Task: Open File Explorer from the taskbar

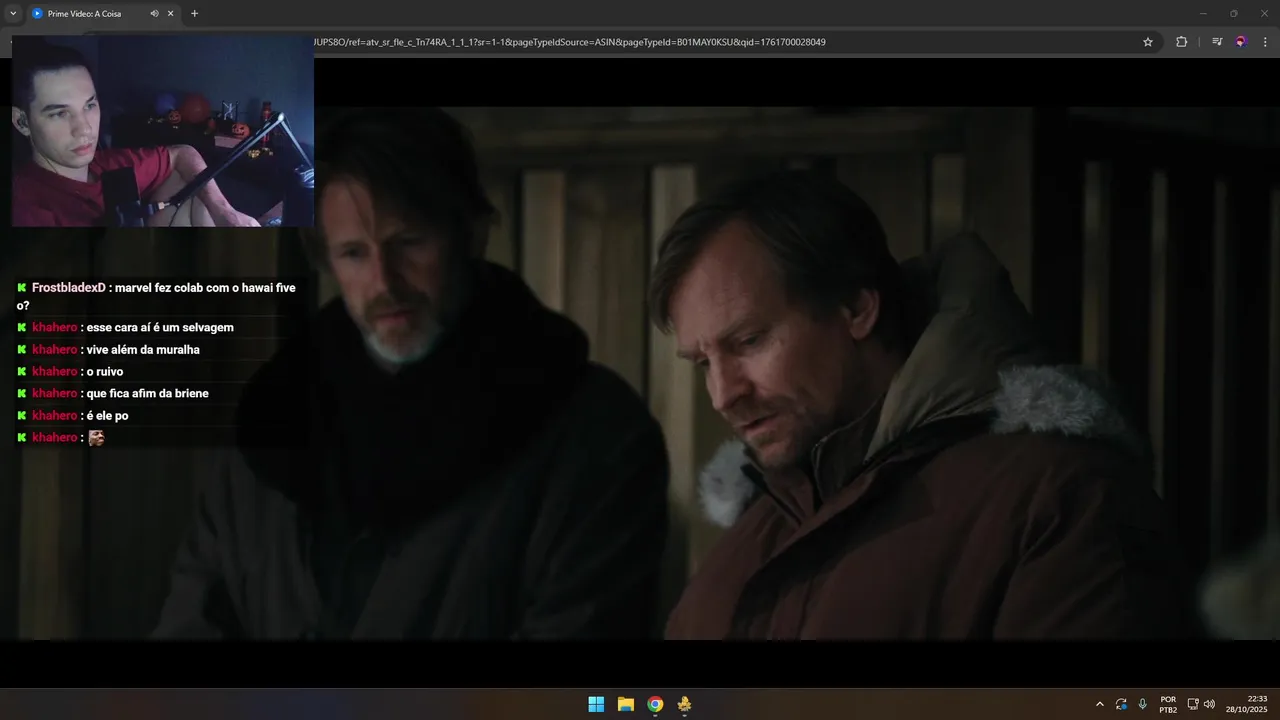Action: pyautogui.click(x=626, y=704)
